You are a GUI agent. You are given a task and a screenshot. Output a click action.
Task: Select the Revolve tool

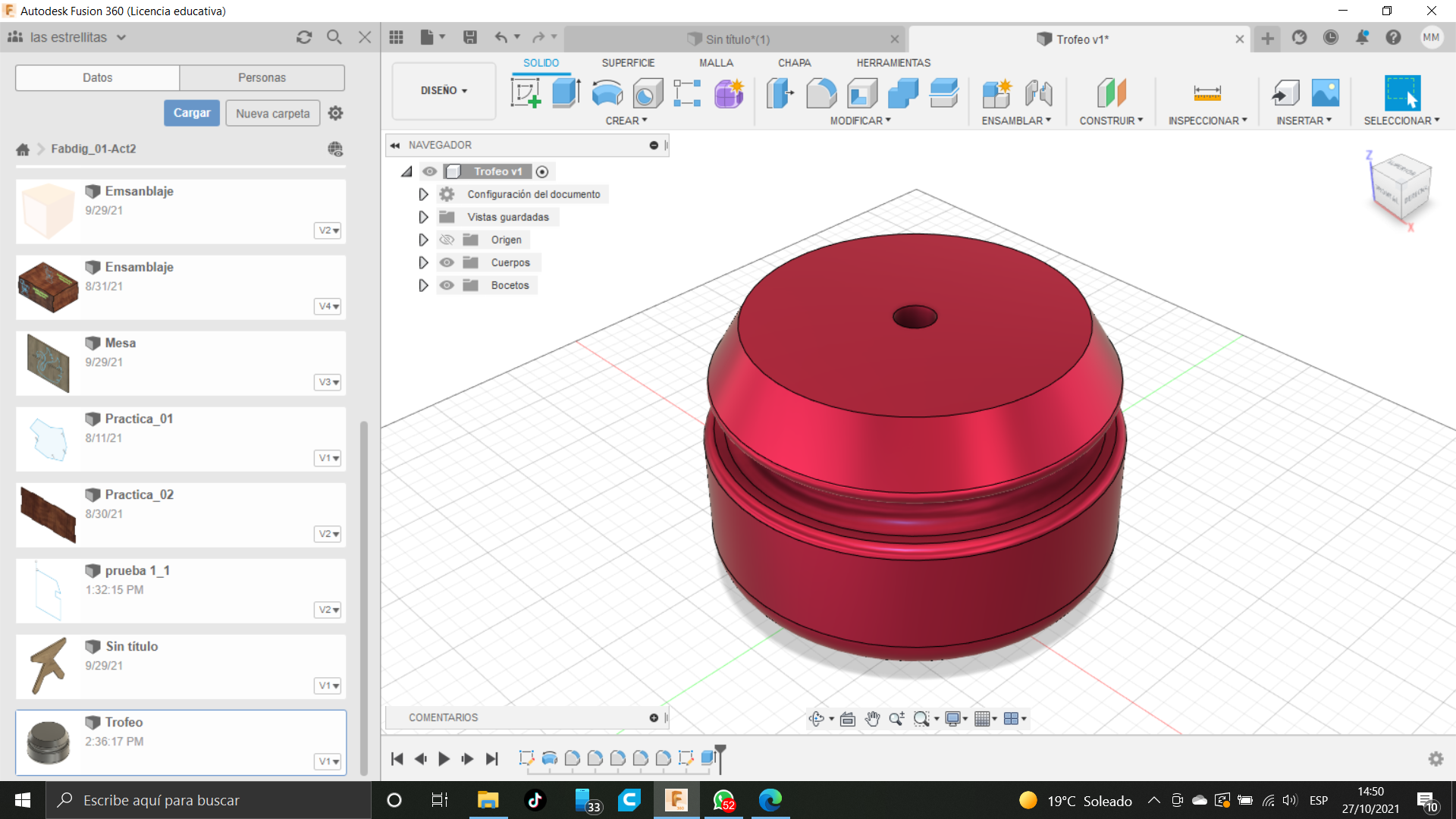click(x=607, y=93)
